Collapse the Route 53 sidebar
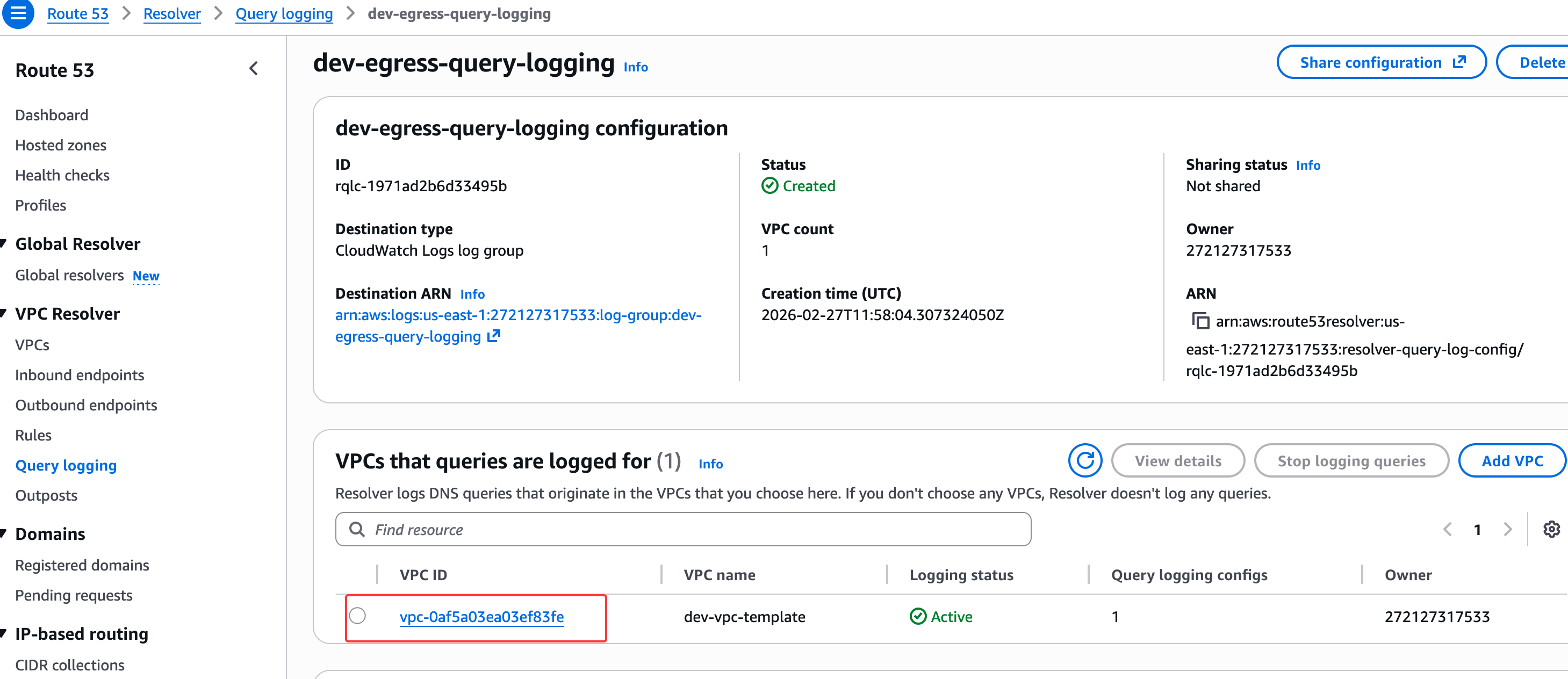The height and width of the screenshot is (679, 1568). click(x=254, y=69)
